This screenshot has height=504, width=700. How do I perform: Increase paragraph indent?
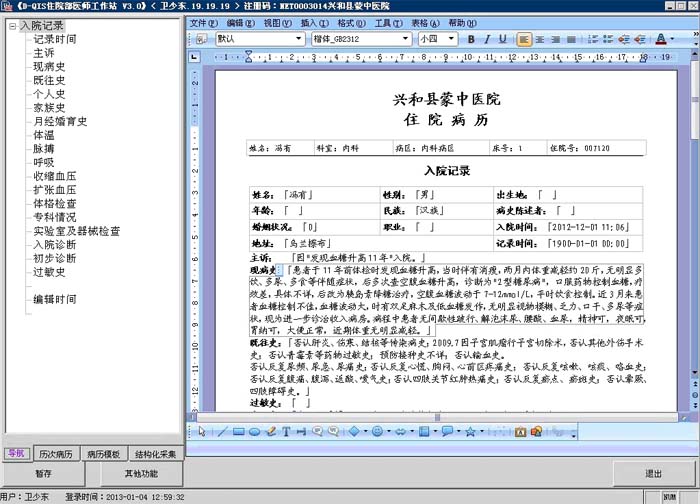[x=639, y=39]
